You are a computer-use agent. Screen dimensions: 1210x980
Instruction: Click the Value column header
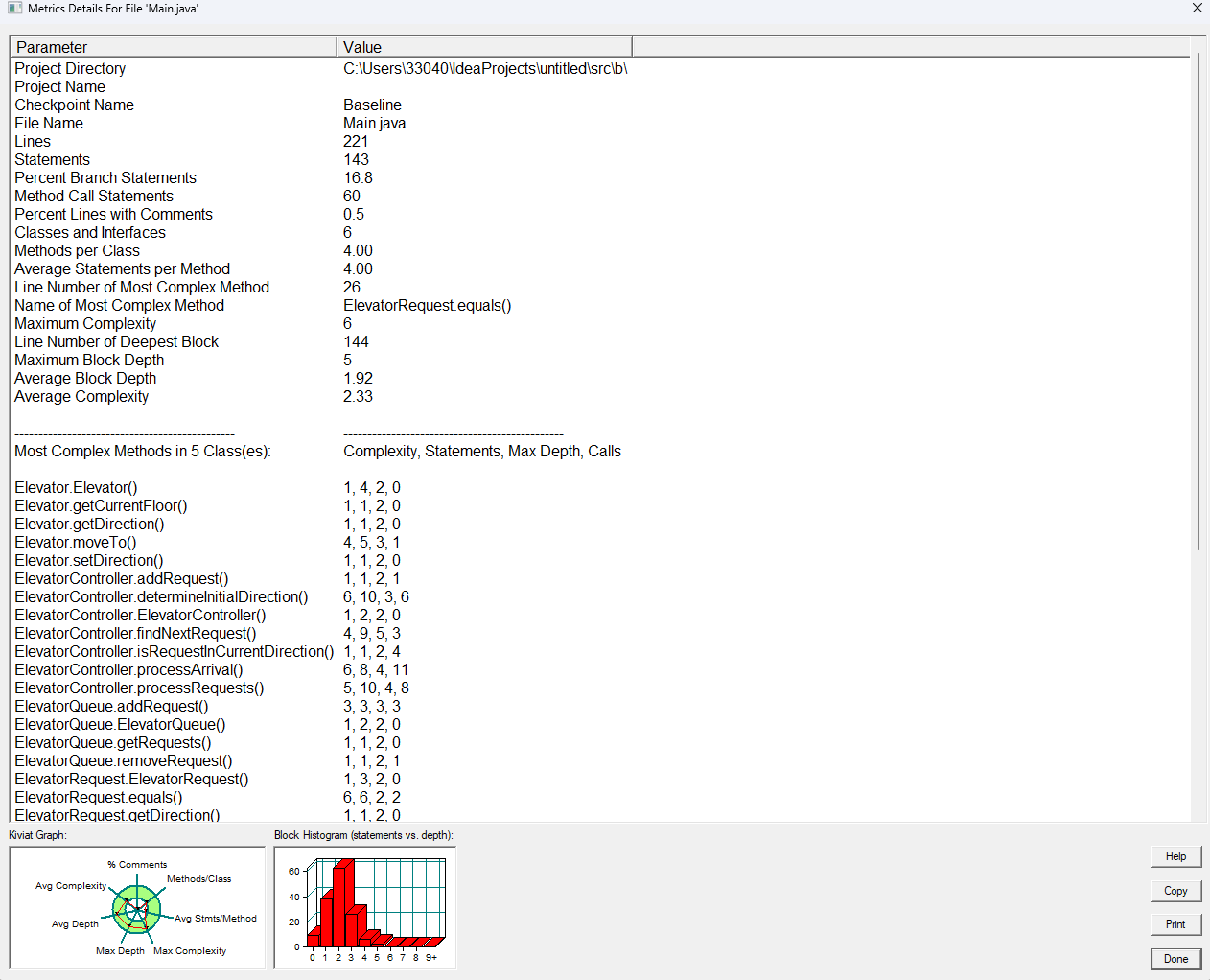(x=484, y=47)
